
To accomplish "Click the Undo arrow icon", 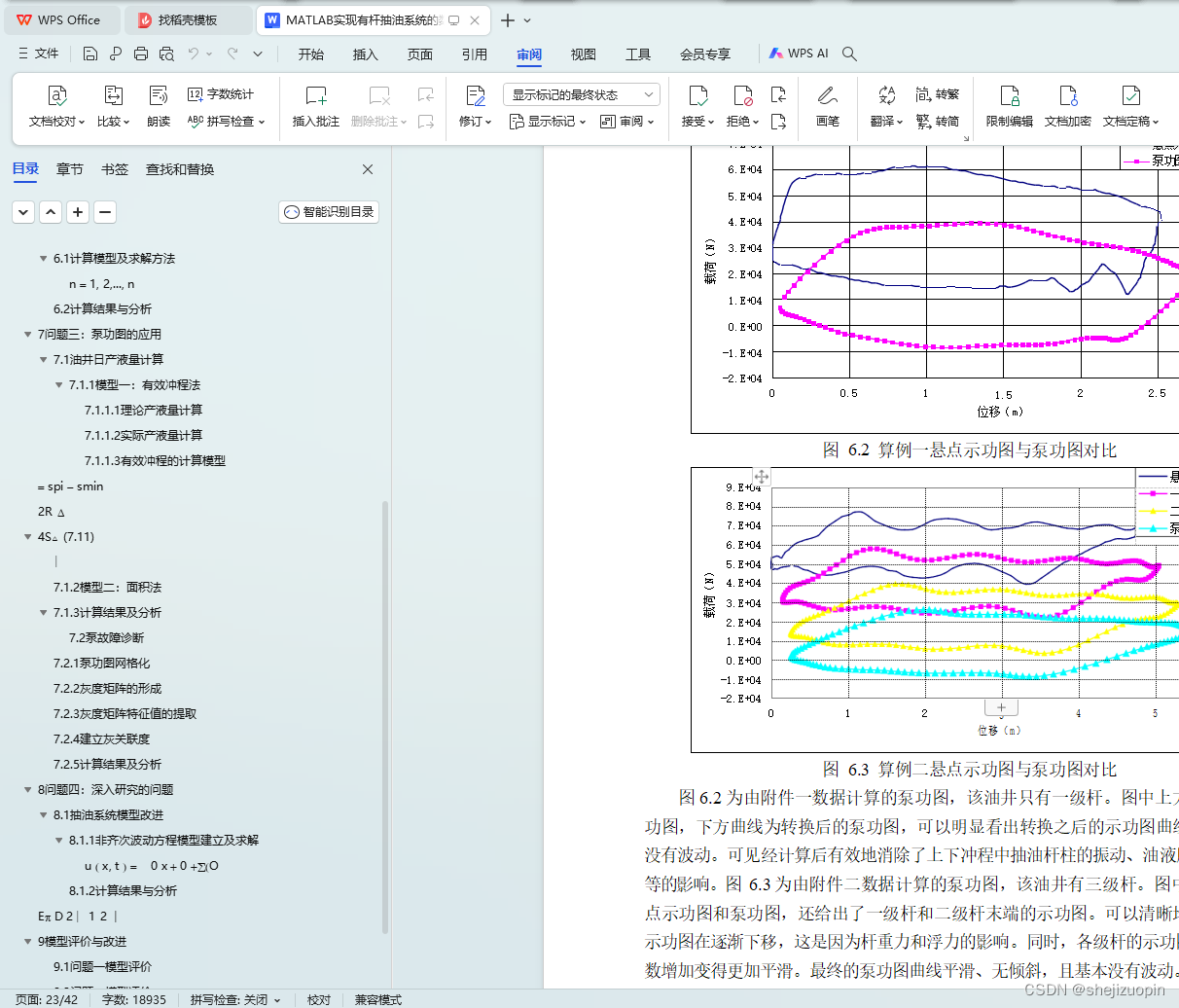I will [194, 54].
